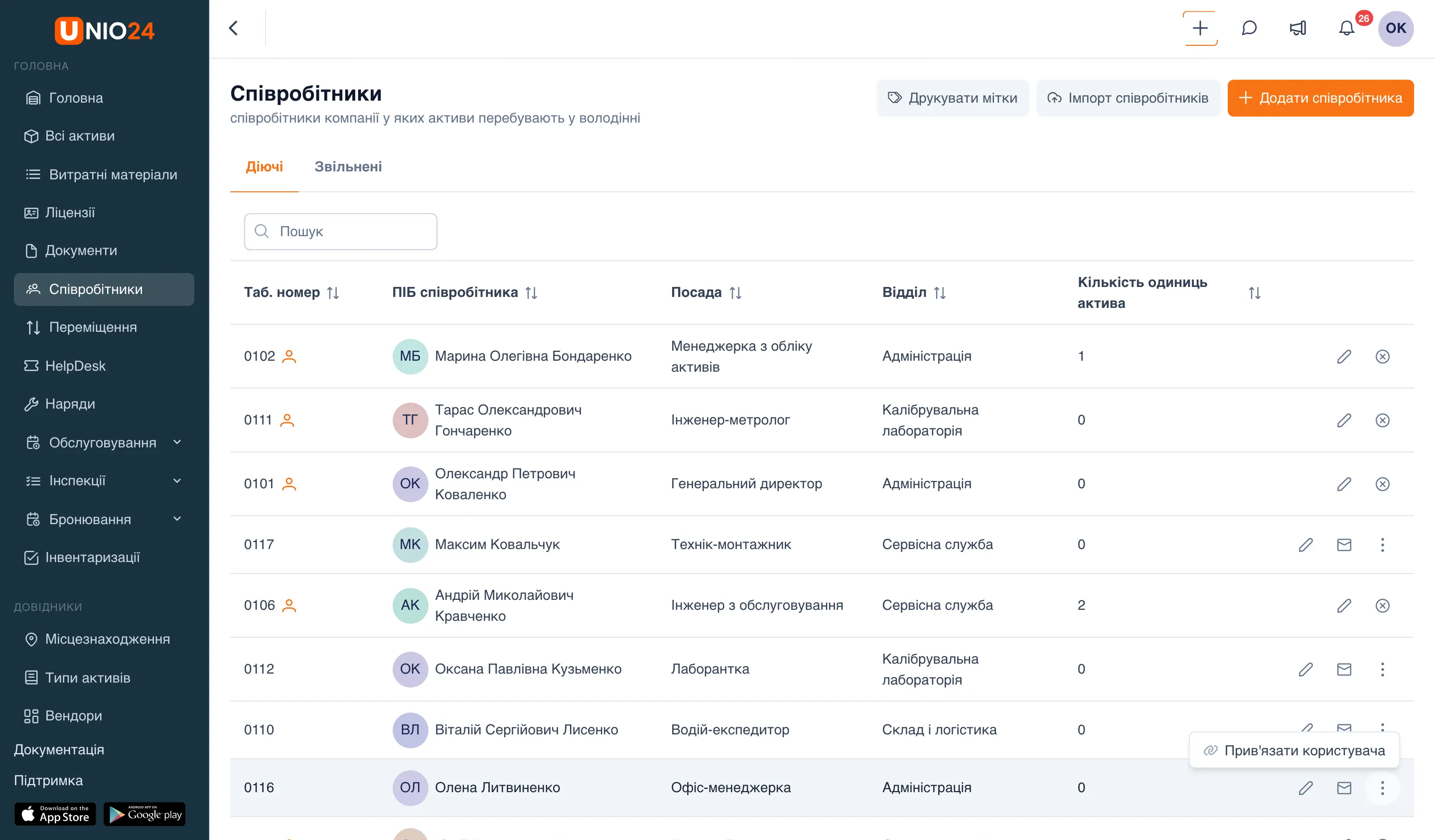This screenshot has height=840, width=1435.
Task: Sort by ПІБ співробітника column
Action: 531,293
